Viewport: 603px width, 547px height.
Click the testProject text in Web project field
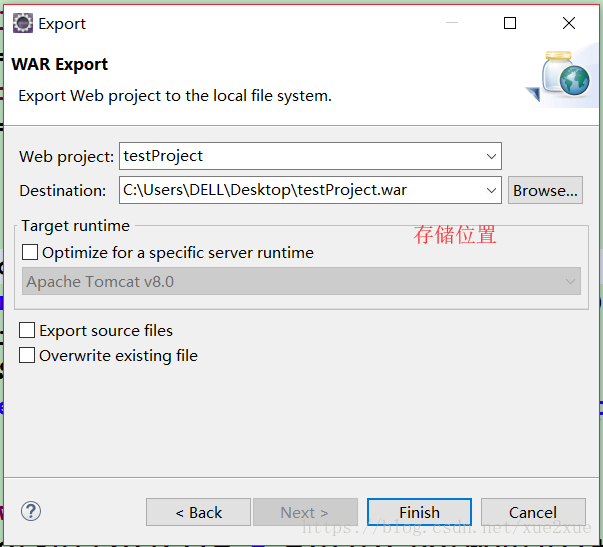click(163, 156)
